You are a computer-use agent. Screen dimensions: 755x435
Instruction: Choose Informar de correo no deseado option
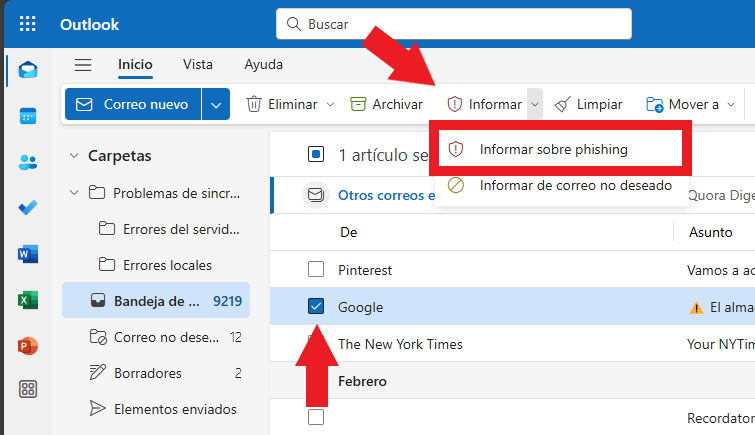[560, 185]
